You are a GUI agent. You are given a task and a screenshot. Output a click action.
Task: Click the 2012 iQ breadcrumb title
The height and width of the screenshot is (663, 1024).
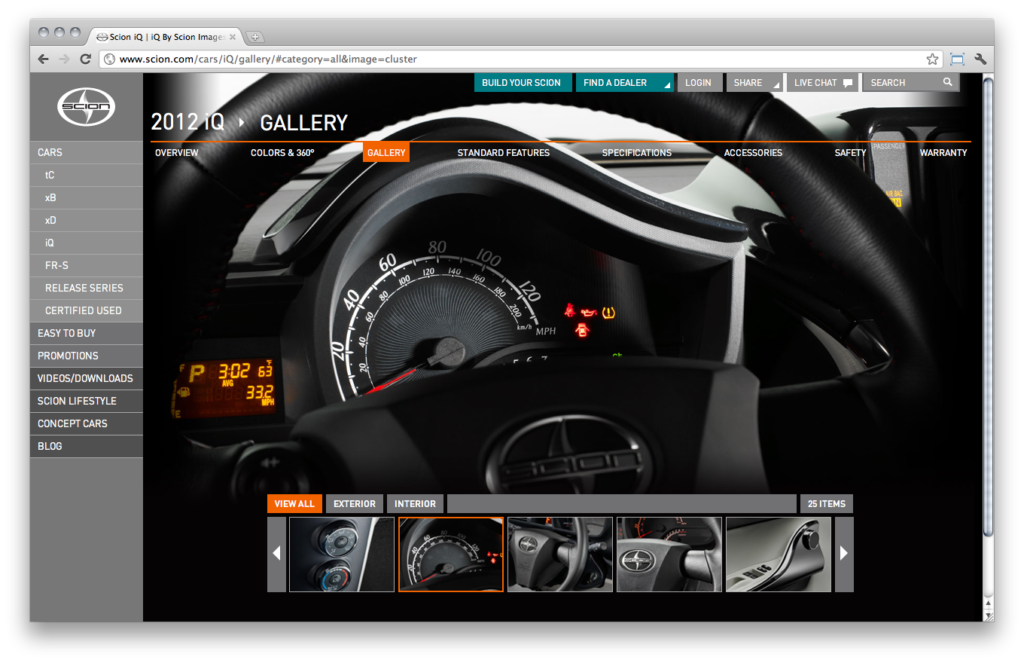point(188,122)
